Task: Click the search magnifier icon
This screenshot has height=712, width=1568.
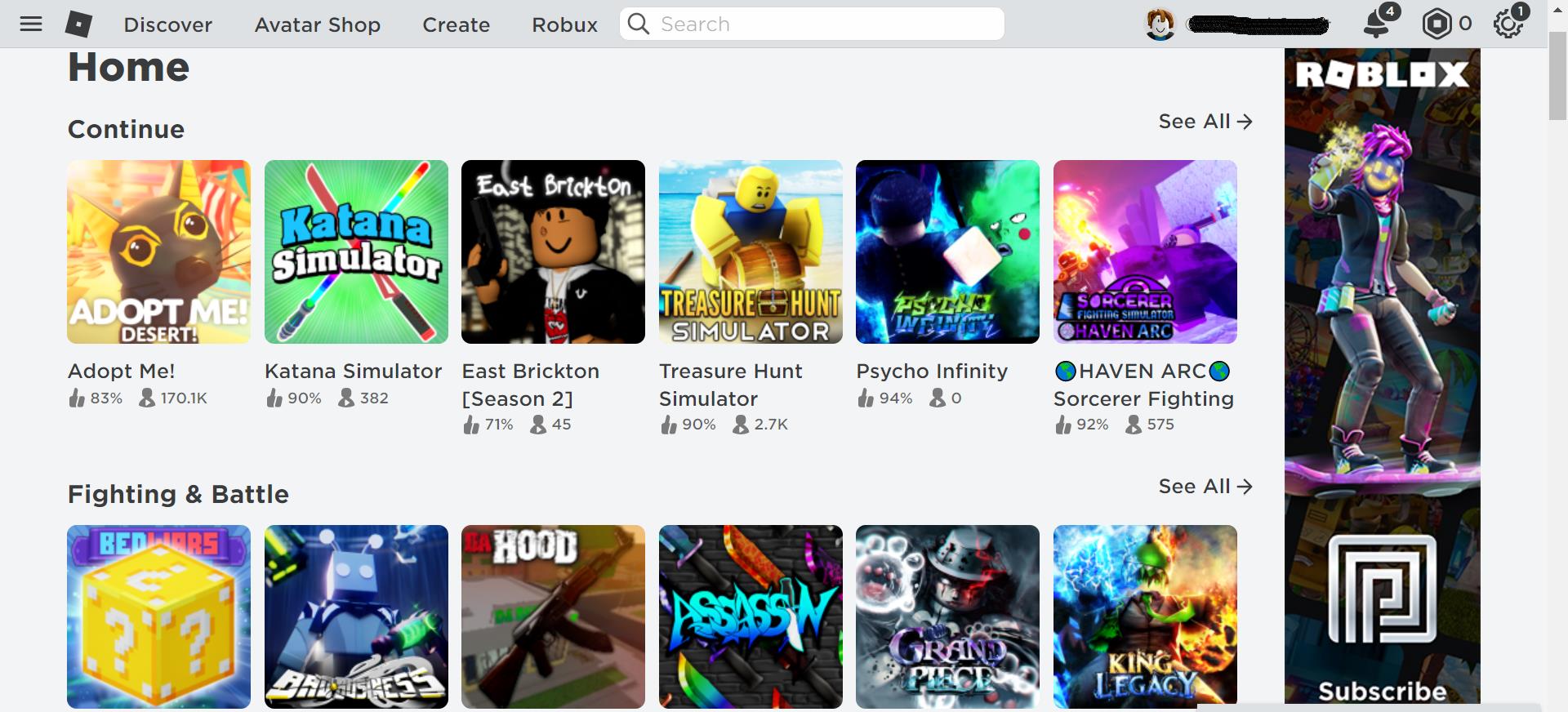Action: (639, 24)
